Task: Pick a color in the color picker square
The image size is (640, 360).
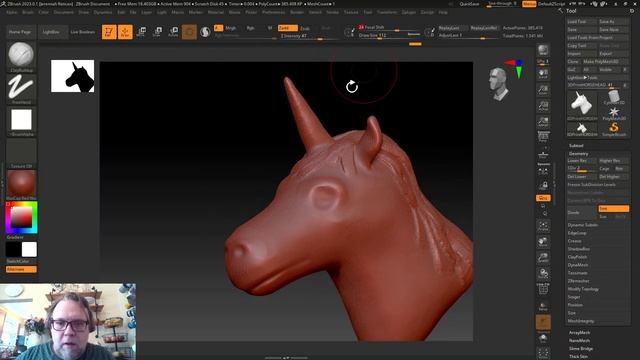Action: (x=21, y=218)
